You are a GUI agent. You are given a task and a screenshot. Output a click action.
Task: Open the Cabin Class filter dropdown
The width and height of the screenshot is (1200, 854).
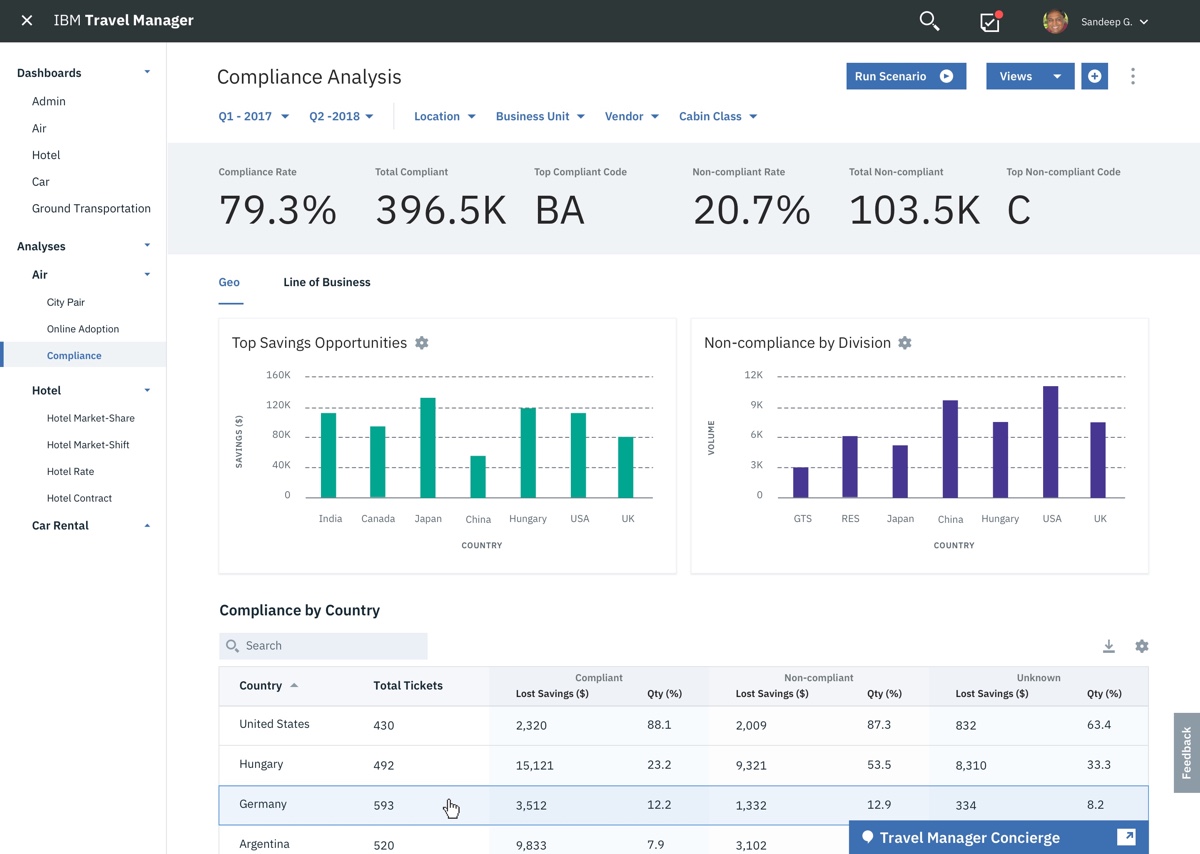point(717,116)
